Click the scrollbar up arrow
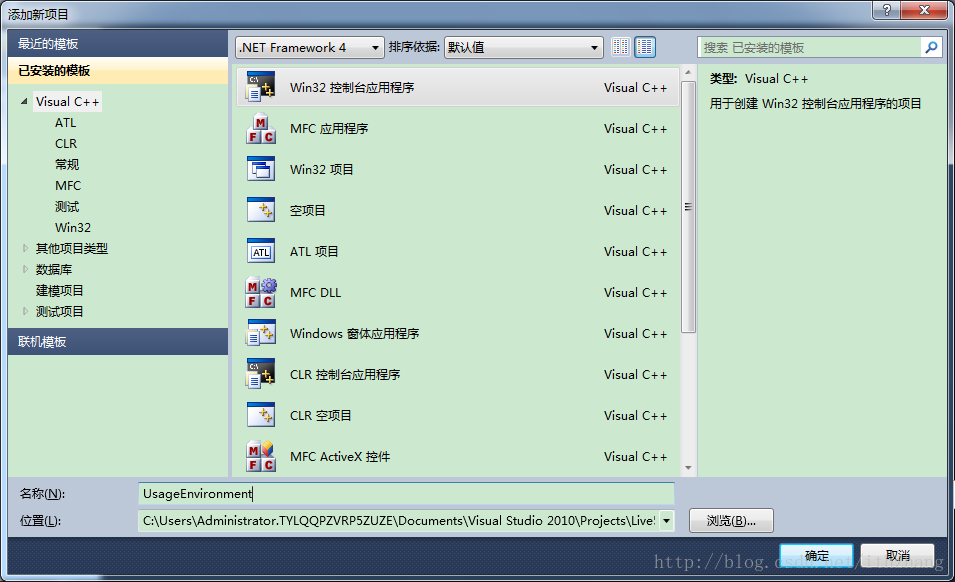Screen dimensions: 955x582 coord(688,72)
